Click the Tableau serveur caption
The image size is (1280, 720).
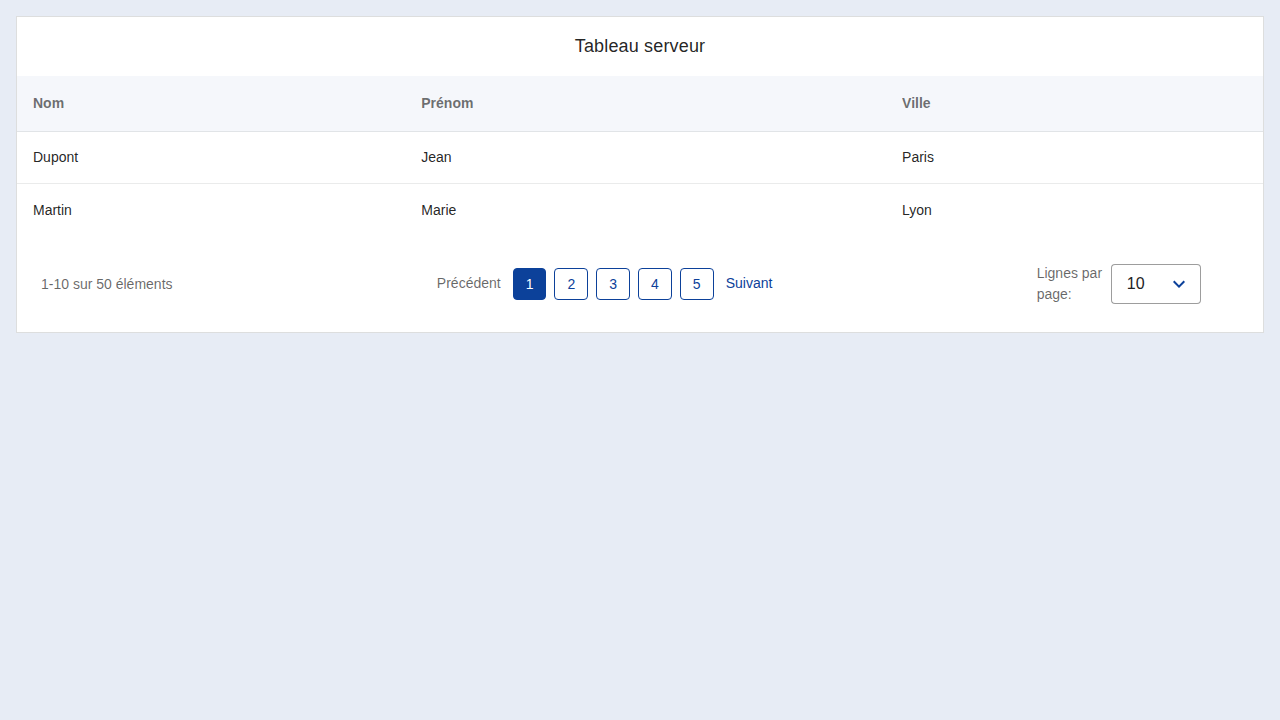[x=640, y=46]
